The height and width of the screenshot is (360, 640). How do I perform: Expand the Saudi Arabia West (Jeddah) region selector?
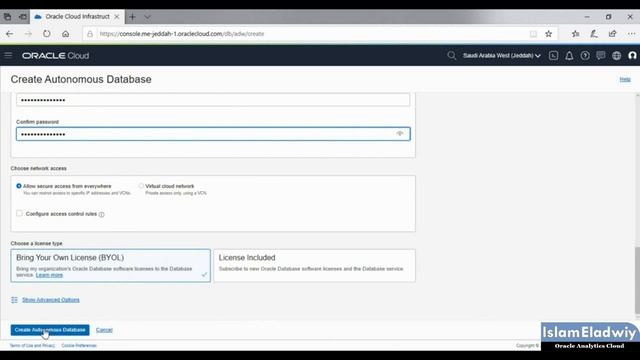502,56
